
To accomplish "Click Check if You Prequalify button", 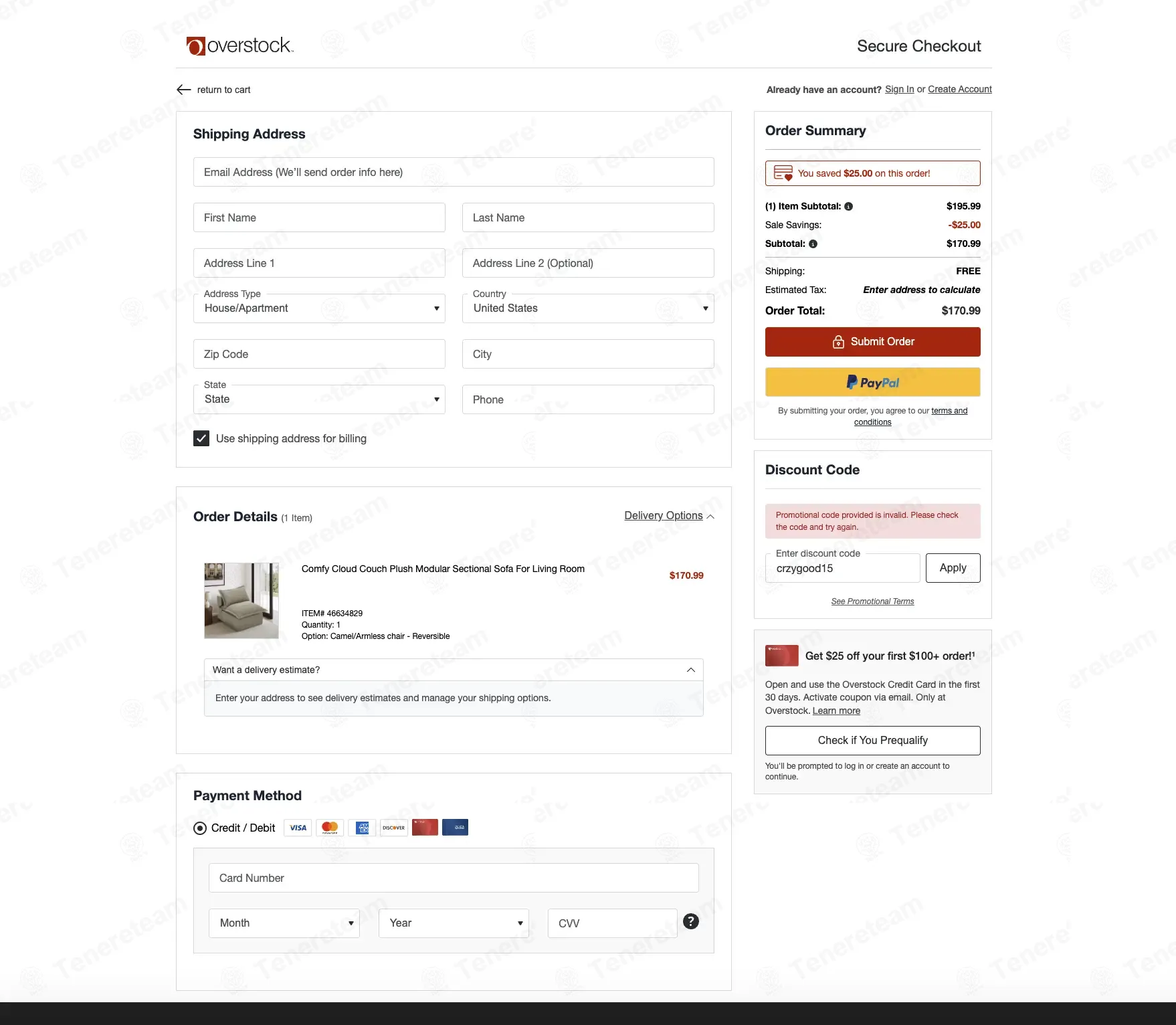I will (872, 741).
